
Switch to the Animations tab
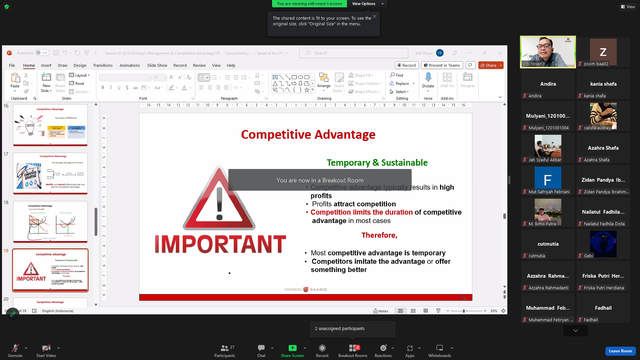(x=130, y=65)
